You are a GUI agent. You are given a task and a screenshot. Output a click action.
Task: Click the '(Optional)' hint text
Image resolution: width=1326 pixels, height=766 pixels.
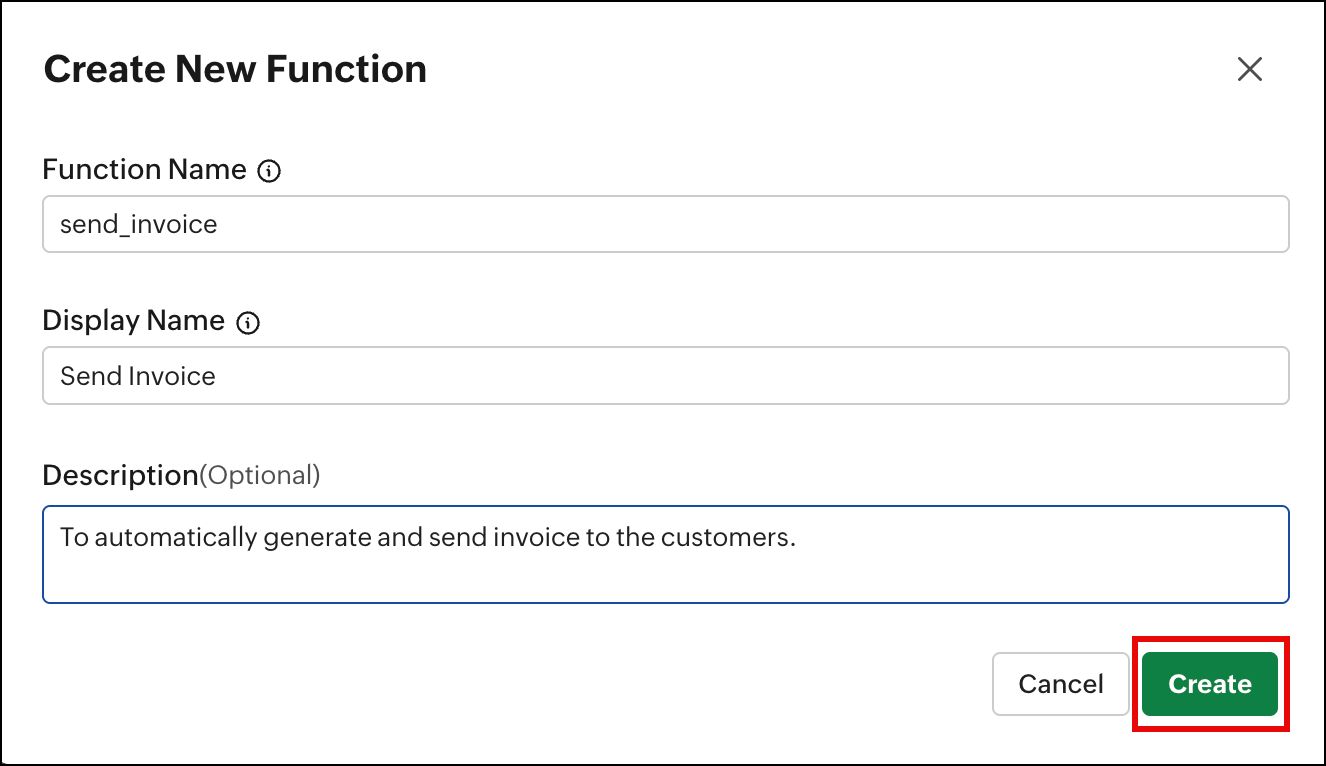(x=260, y=475)
